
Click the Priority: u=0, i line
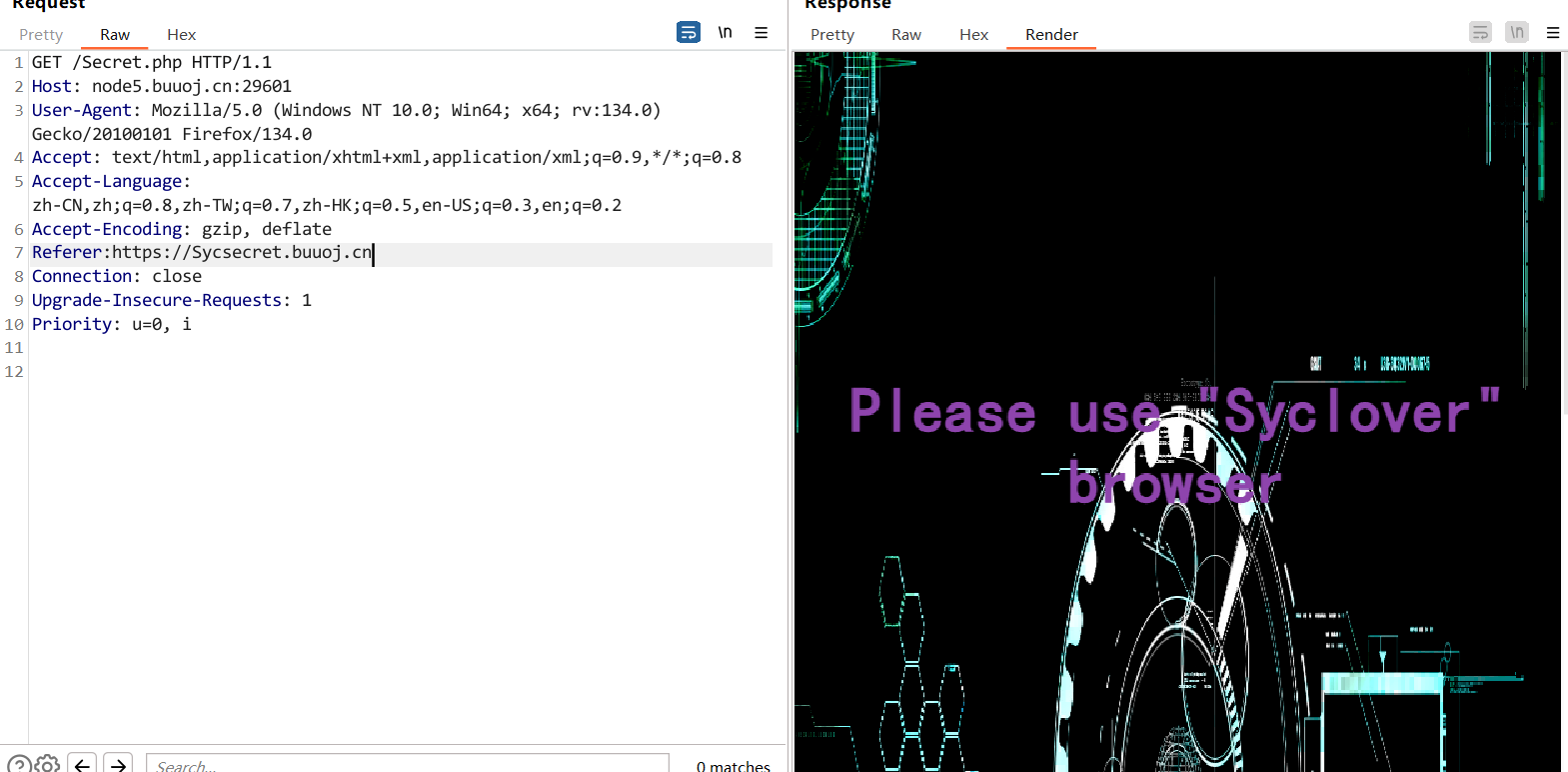tap(112, 324)
